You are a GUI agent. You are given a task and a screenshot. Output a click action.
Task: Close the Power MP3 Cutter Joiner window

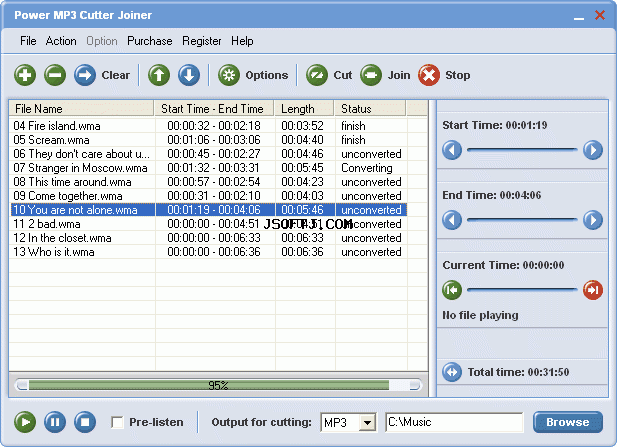tap(600, 15)
